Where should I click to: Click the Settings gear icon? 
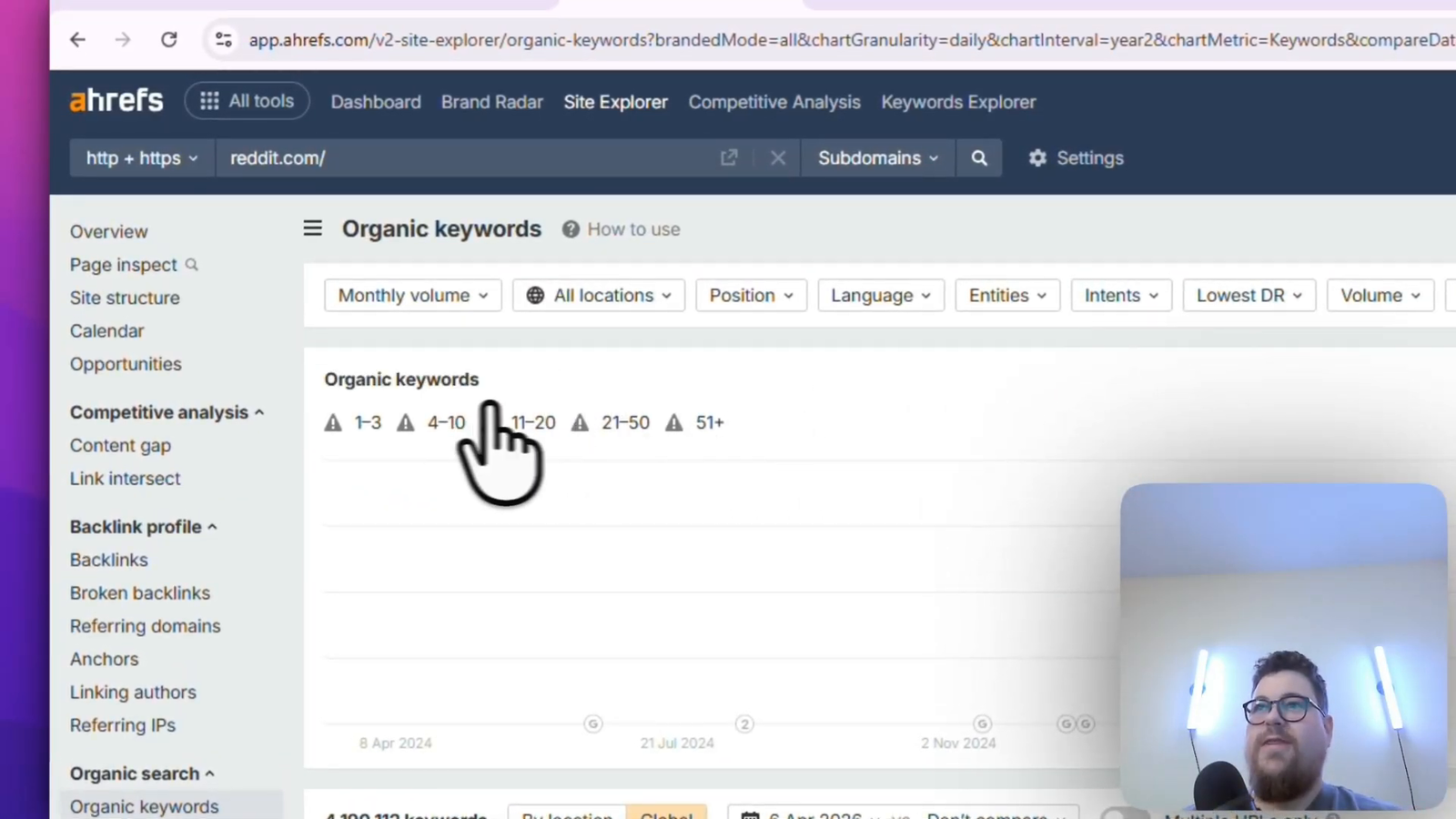click(x=1038, y=157)
